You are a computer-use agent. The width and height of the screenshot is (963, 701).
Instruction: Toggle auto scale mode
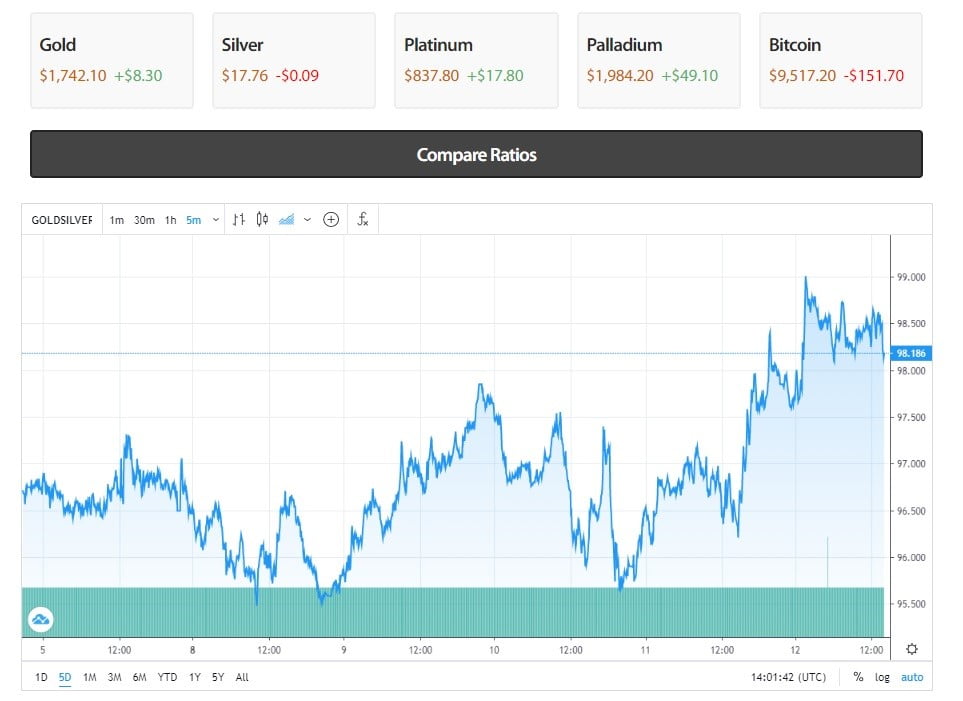point(911,677)
